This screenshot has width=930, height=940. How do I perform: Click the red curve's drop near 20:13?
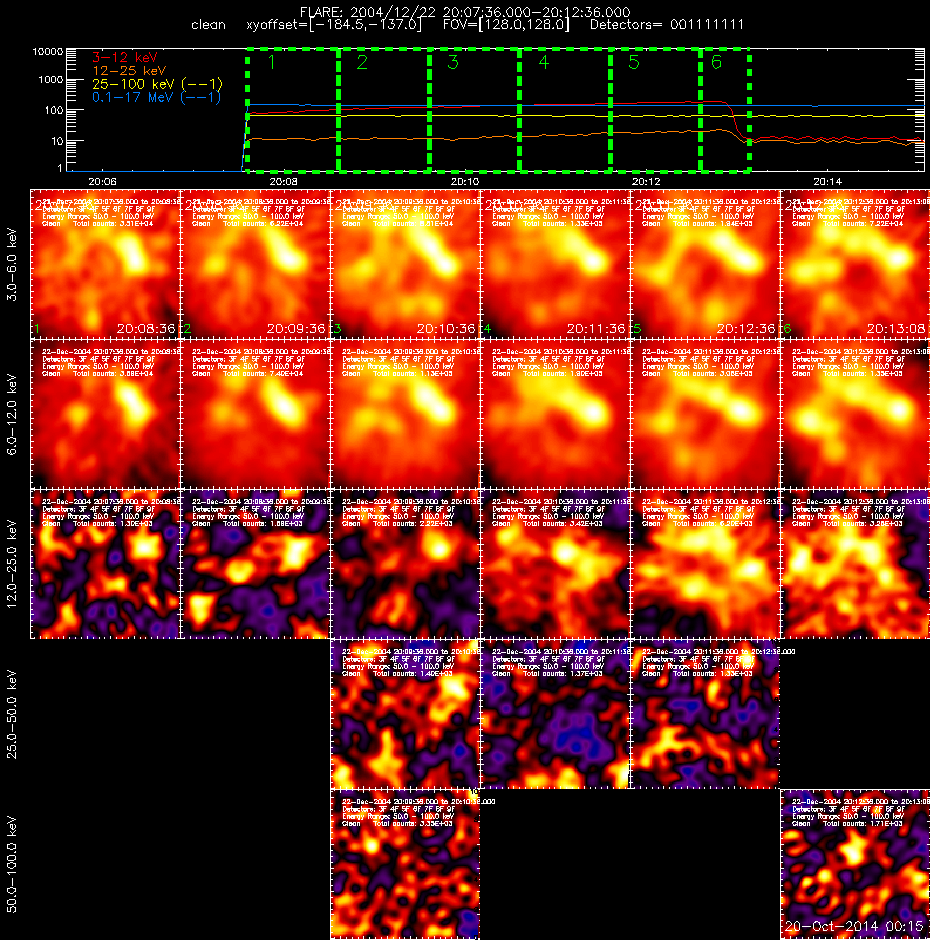tap(735, 123)
